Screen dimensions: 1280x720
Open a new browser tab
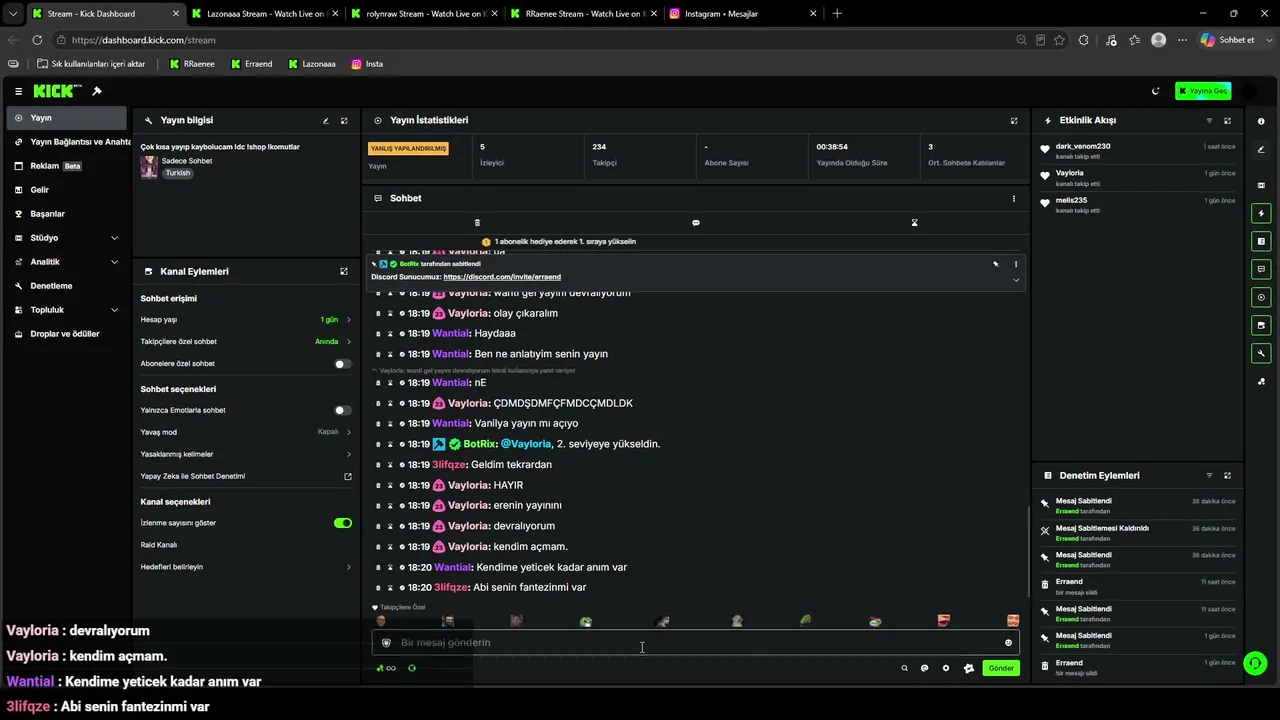click(837, 14)
